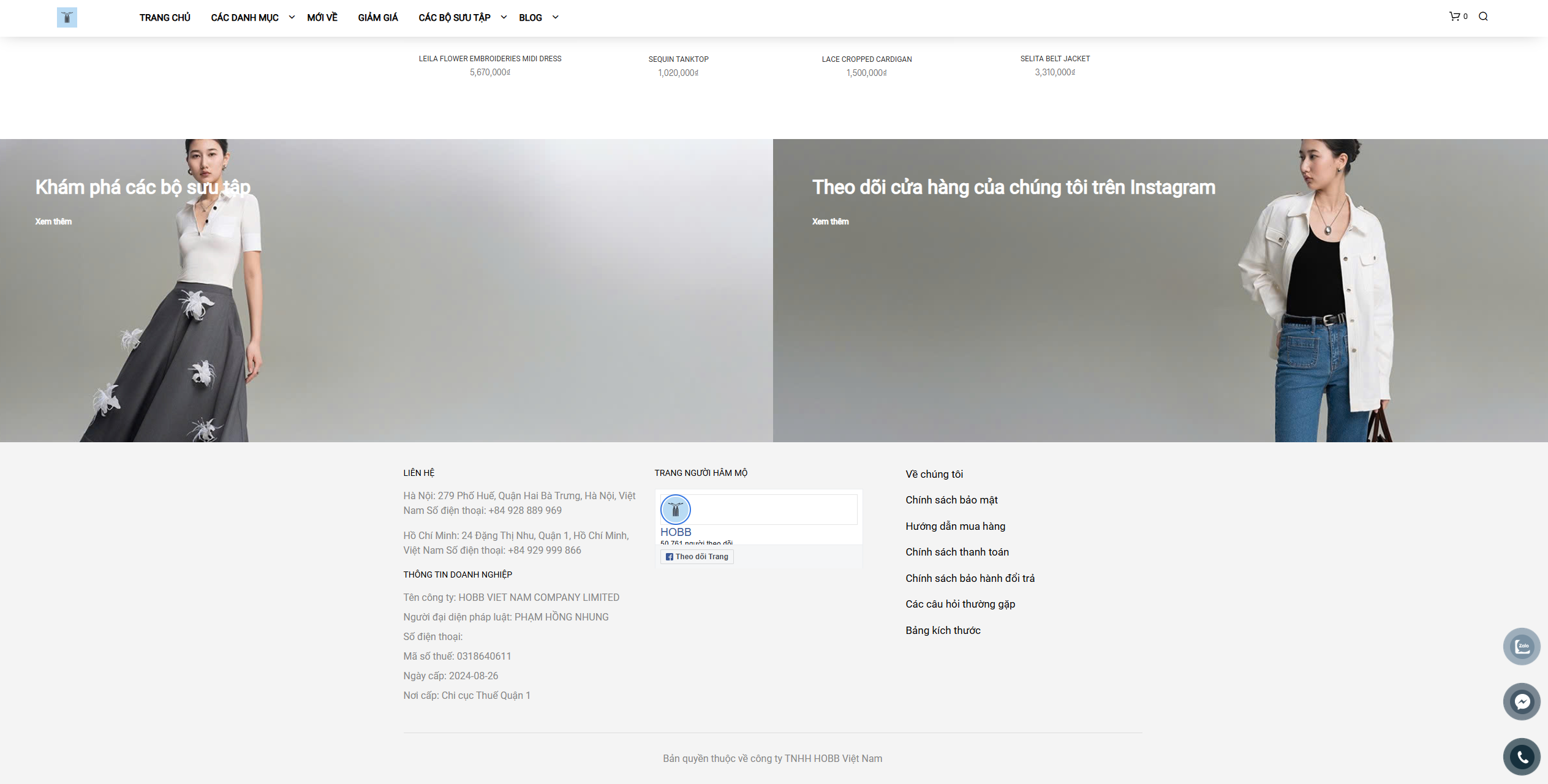Open the Mới về menu item

coord(322,18)
